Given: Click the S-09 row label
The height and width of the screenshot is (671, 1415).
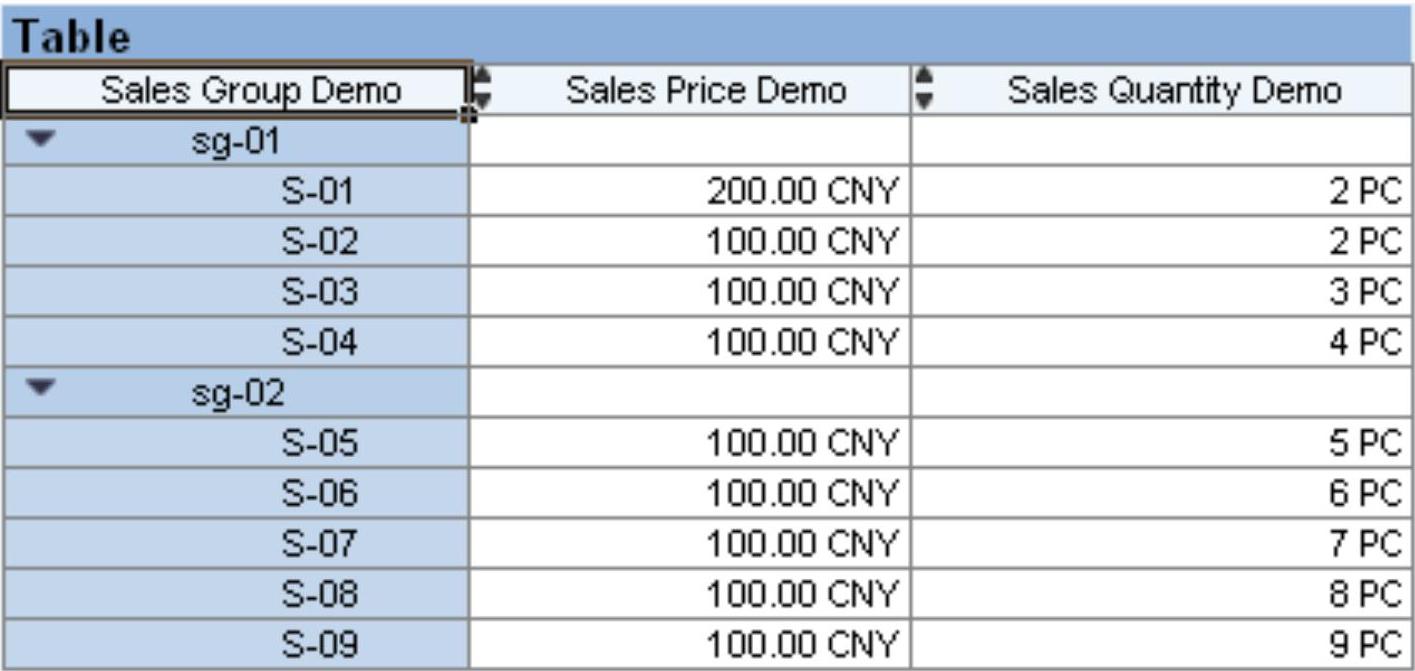Looking at the screenshot, I should point(318,644).
